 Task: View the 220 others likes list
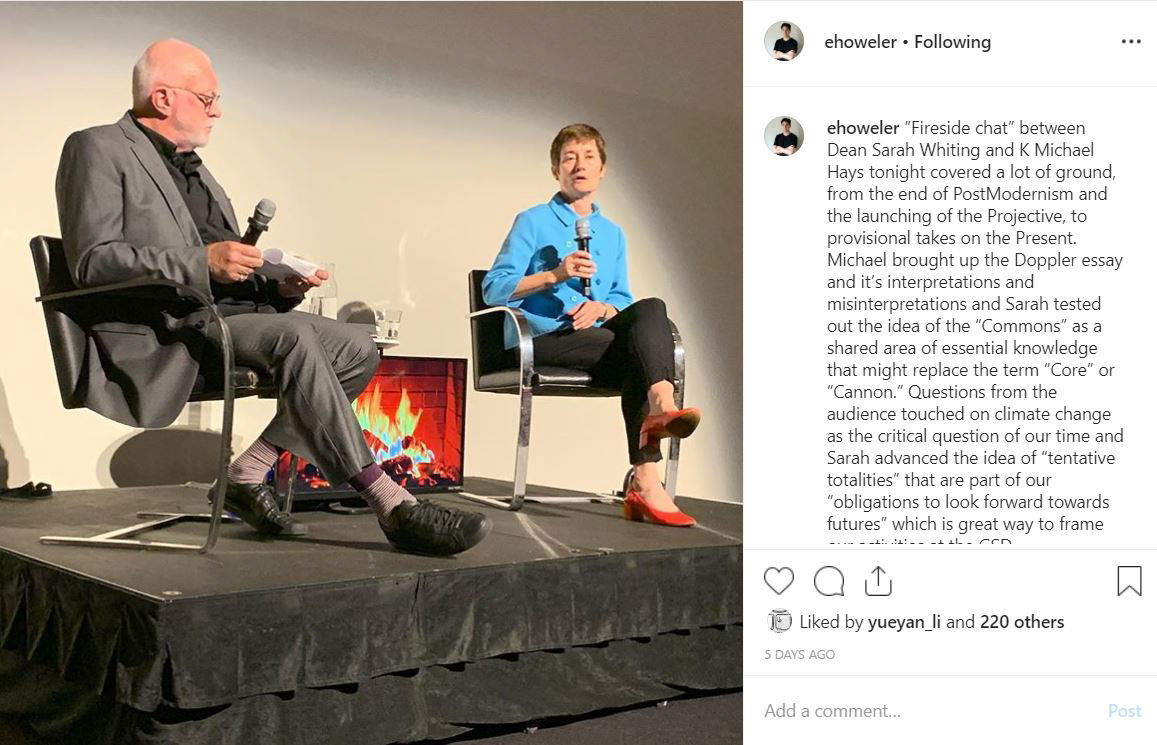click(x=1022, y=622)
